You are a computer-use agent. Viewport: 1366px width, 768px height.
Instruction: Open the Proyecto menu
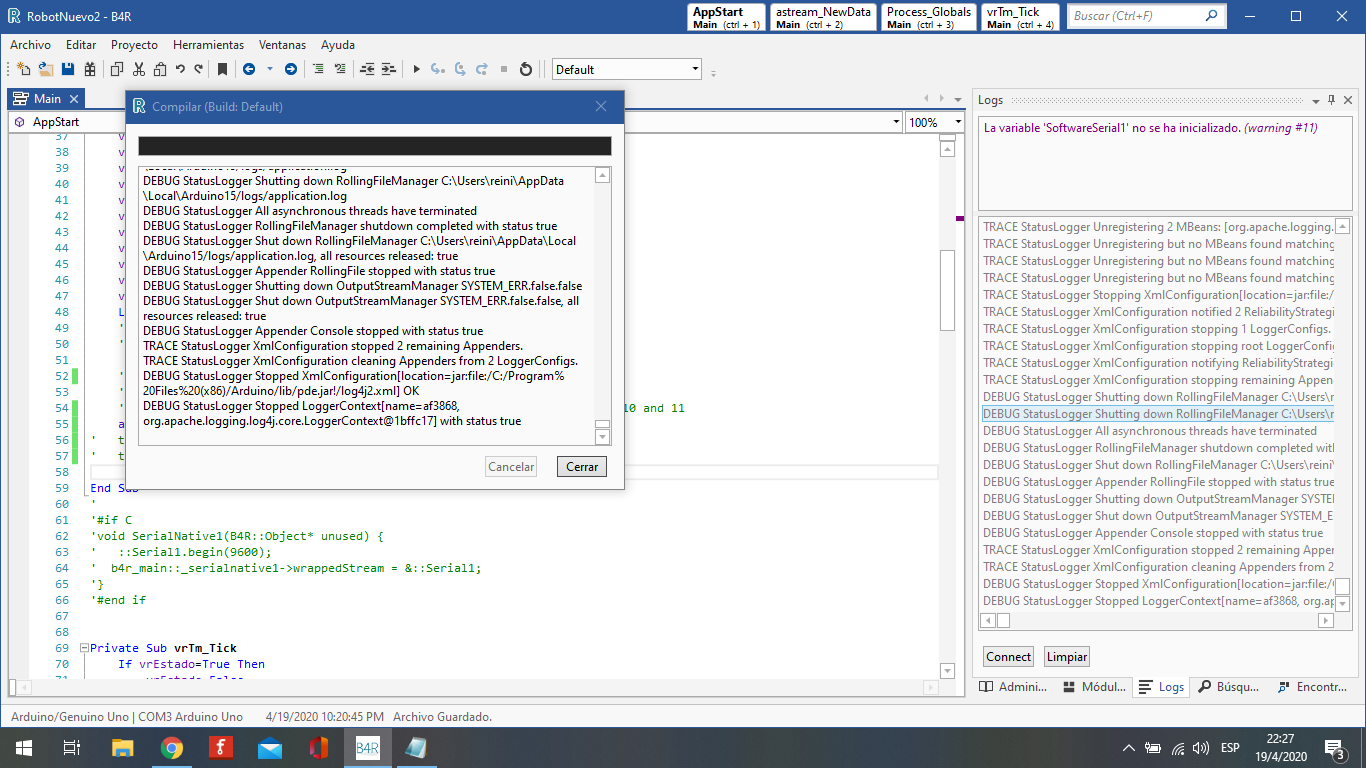(134, 45)
